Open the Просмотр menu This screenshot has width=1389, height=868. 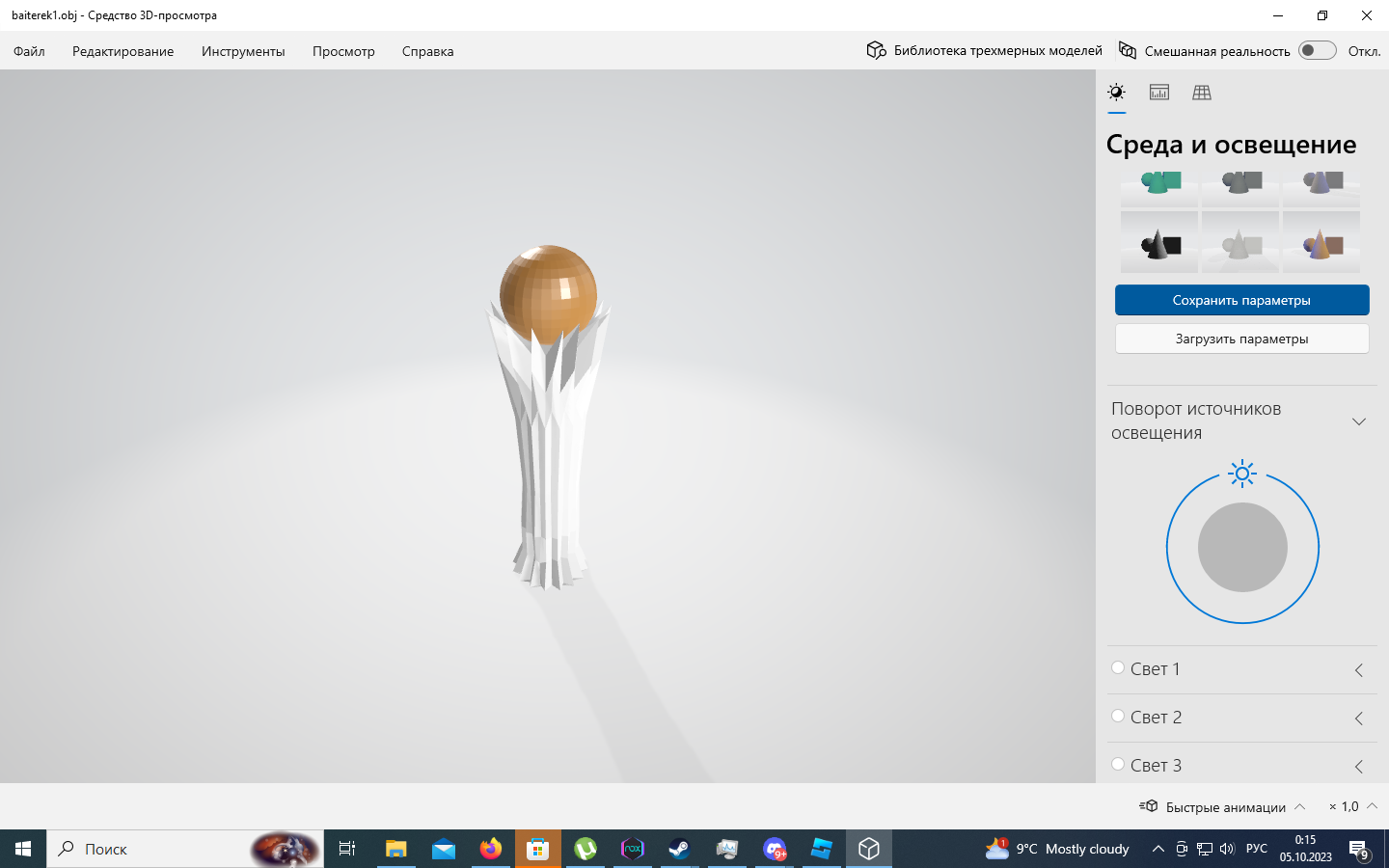pos(343,51)
